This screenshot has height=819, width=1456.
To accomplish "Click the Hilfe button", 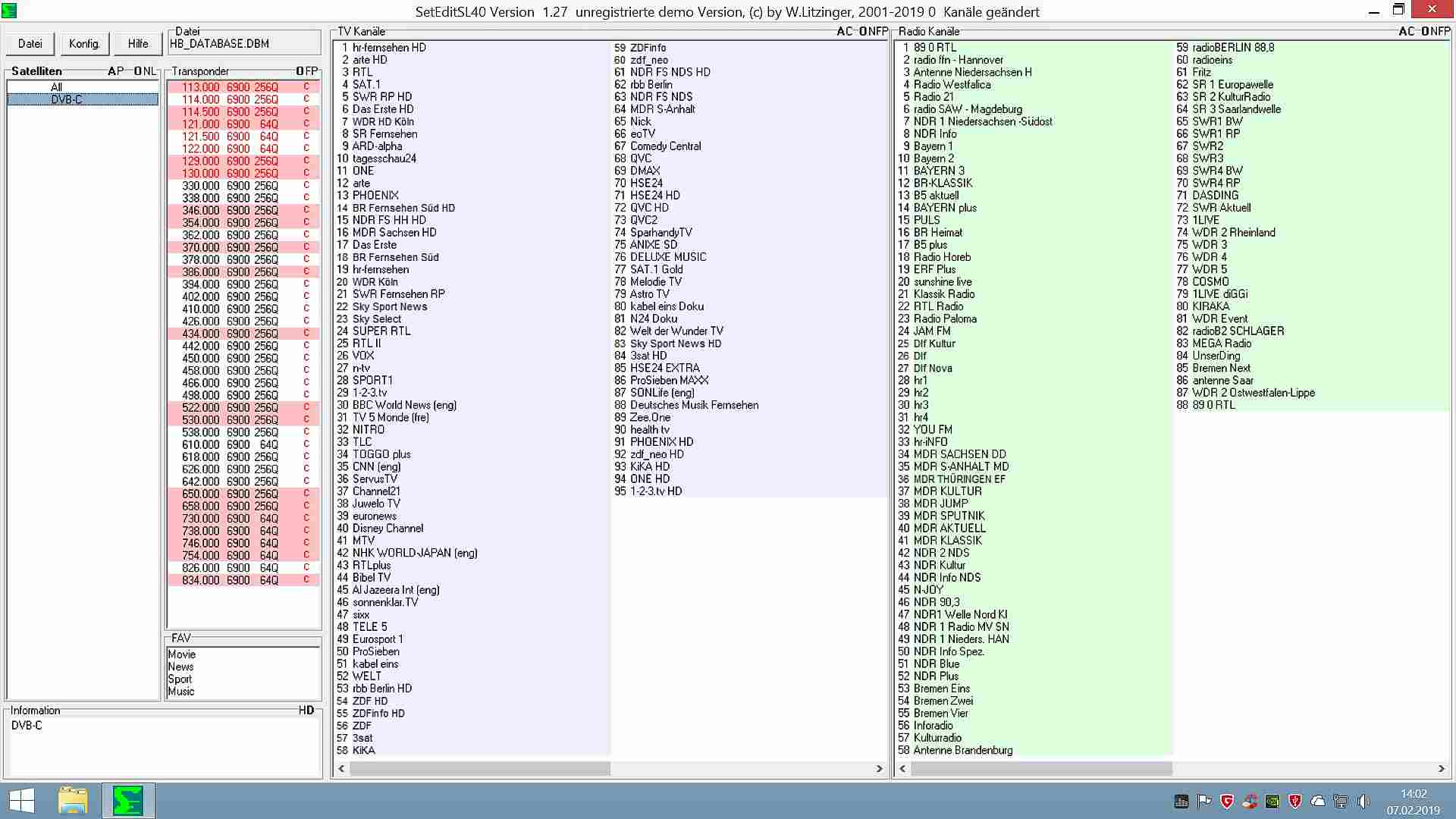I will 138,44.
